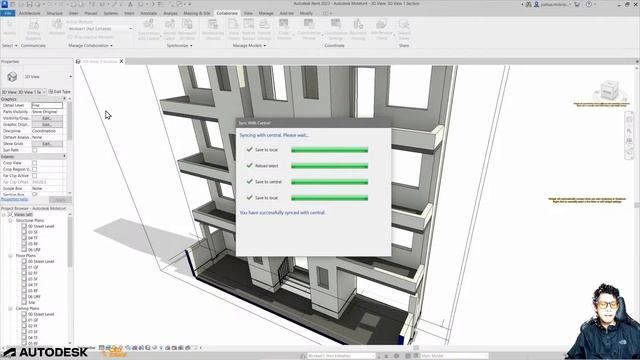Click the Reload Latest icon
The width and height of the screenshot is (640, 360).
[170, 25]
